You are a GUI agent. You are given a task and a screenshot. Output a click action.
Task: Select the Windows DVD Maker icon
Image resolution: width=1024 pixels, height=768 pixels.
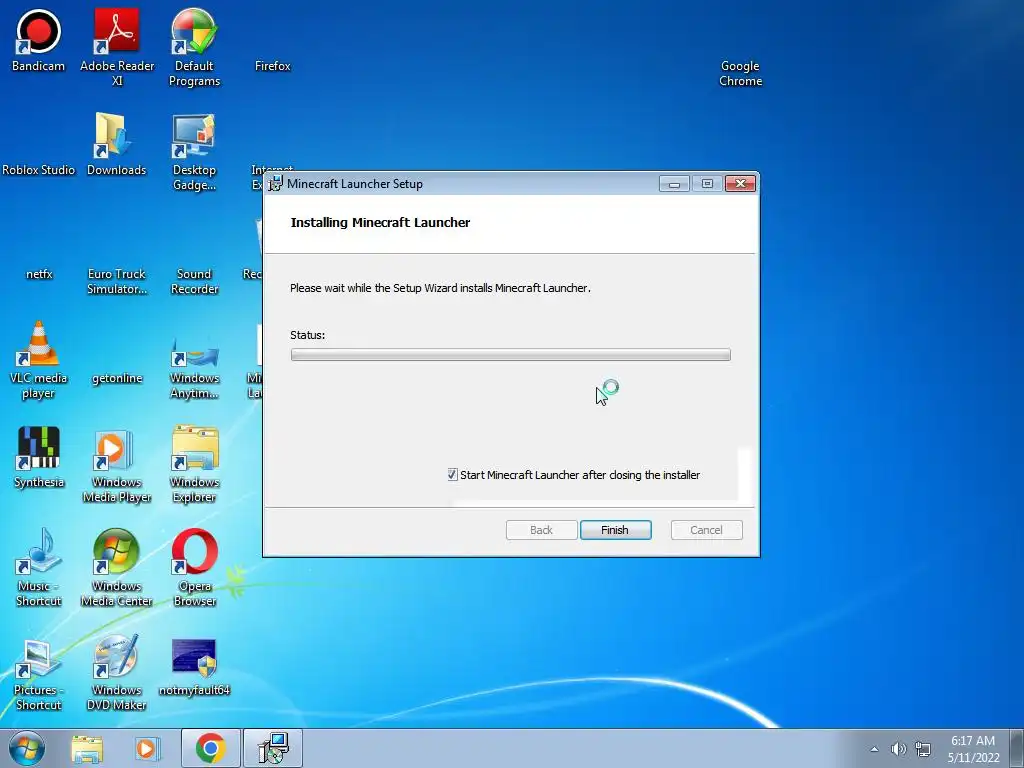pyautogui.click(x=117, y=673)
